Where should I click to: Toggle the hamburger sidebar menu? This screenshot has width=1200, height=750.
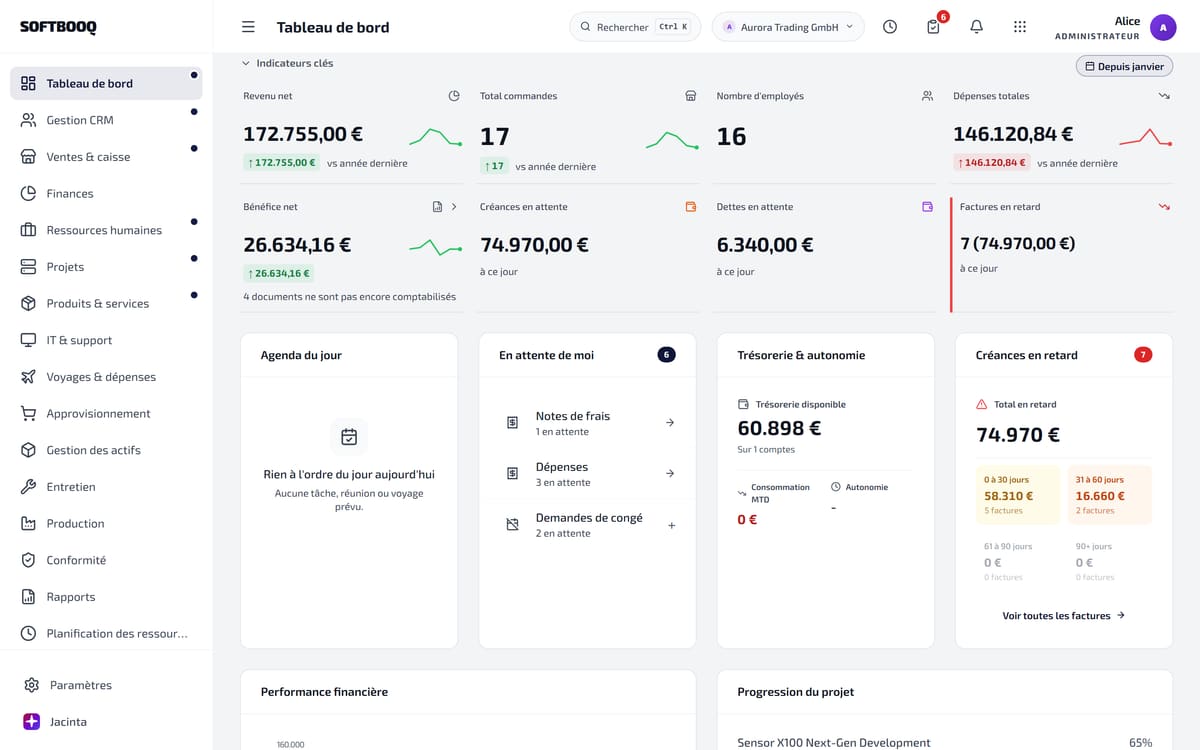click(248, 27)
